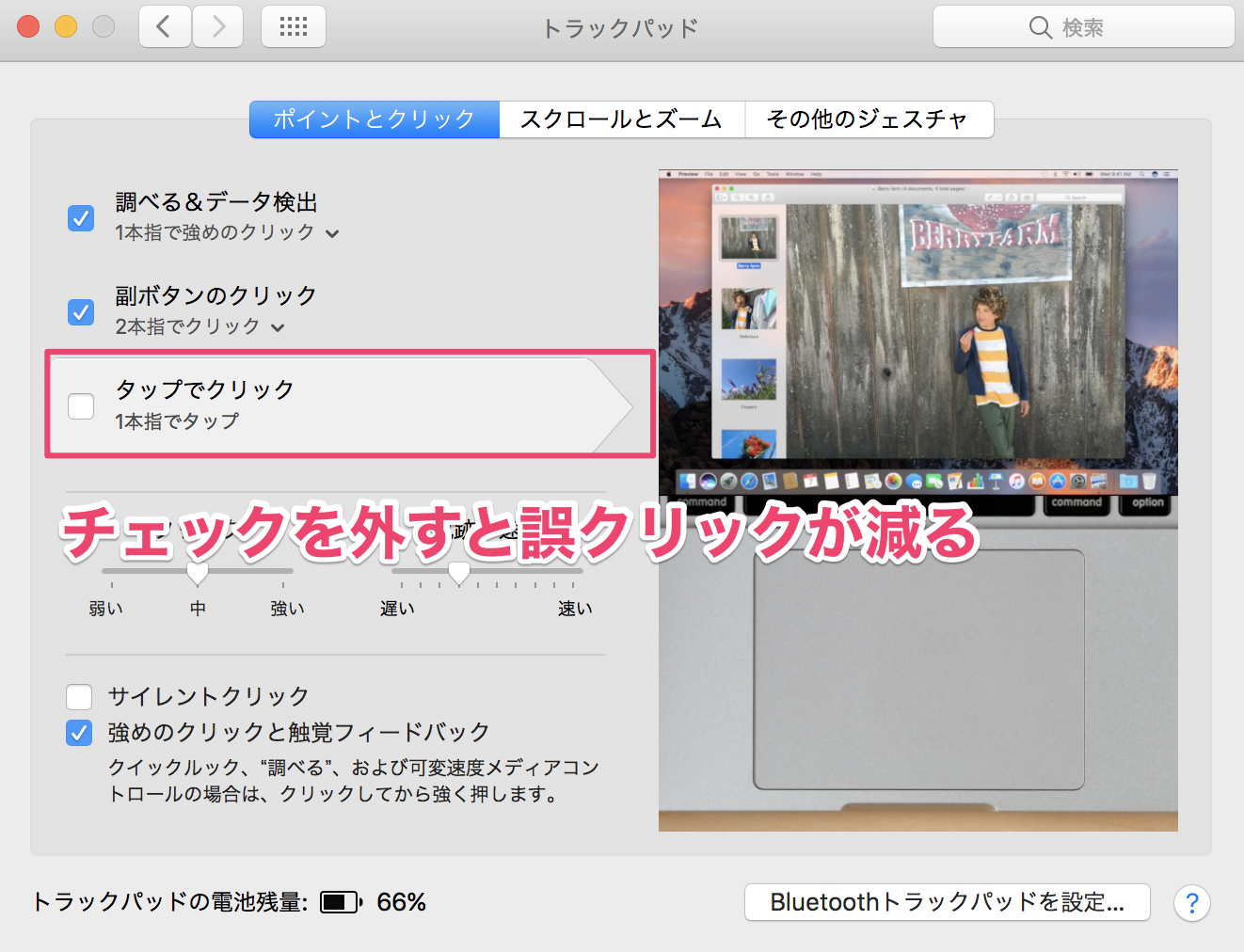The image size is (1244, 952).
Task: Click the forward navigation arrow
Action: [218, 26]
